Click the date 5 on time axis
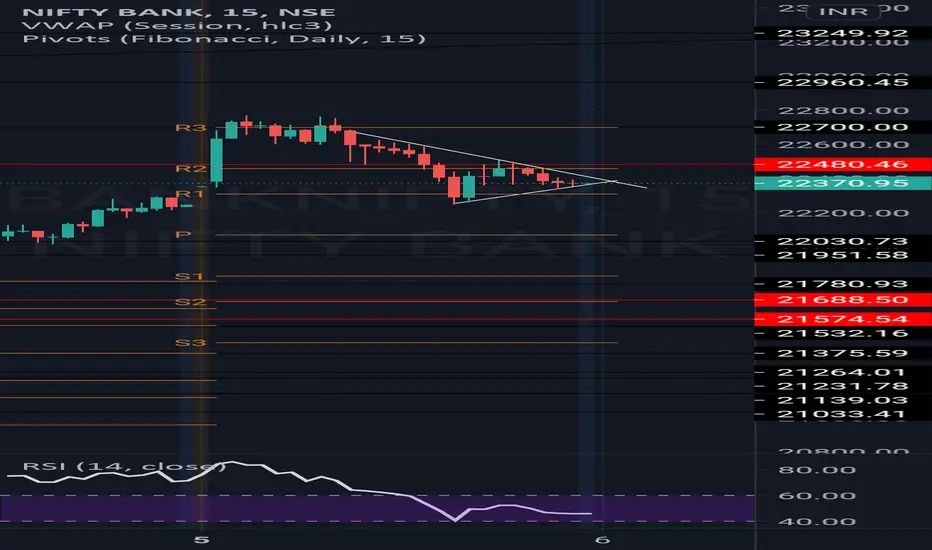Screen dimensions: 932x550 point(201,540)
